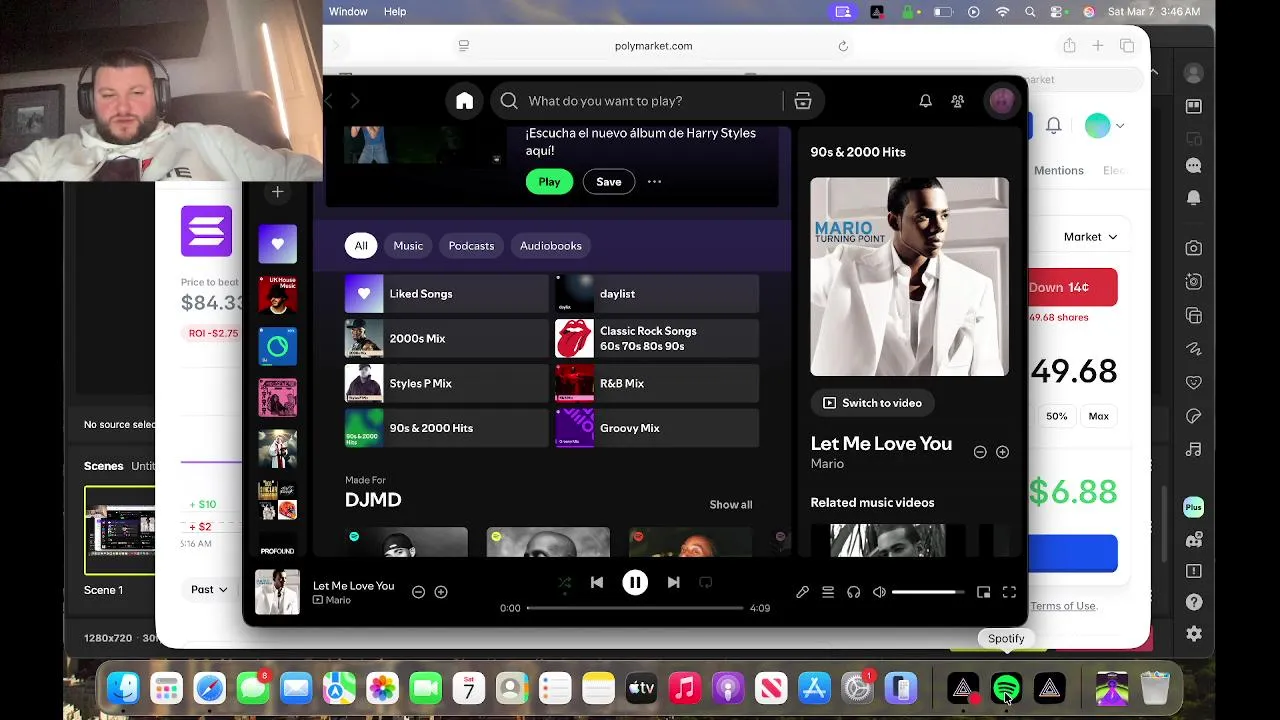
Task: Open Safari share icon
Action: click(1069, 46)
